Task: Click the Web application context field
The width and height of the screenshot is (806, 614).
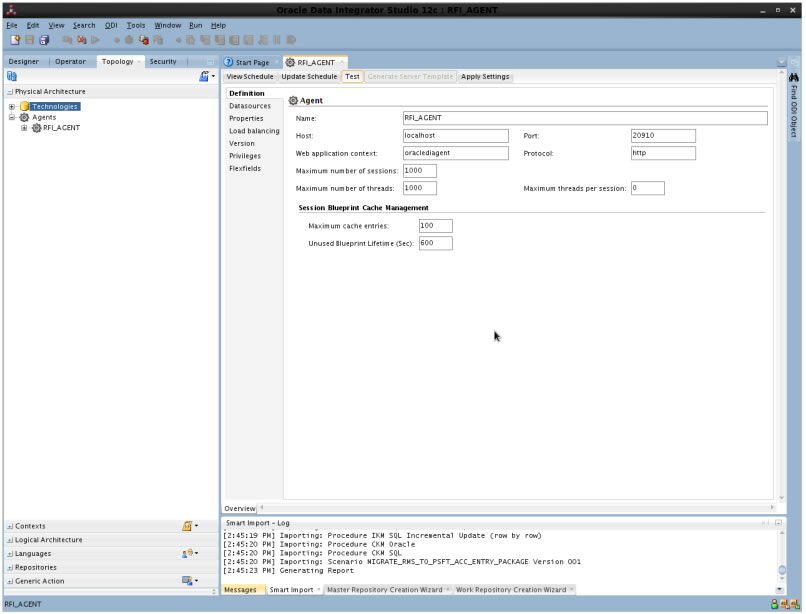Action: [455, 153]
